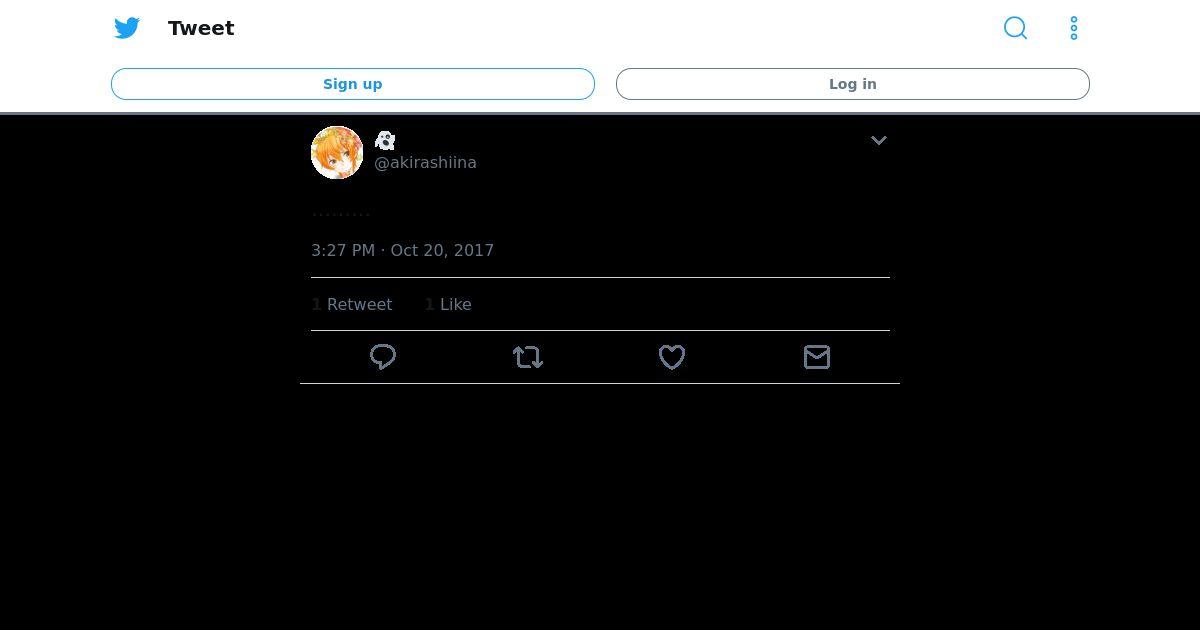Click the Oct 20, 2017 date
1200x630 pixels.
[x=442, y=250]
